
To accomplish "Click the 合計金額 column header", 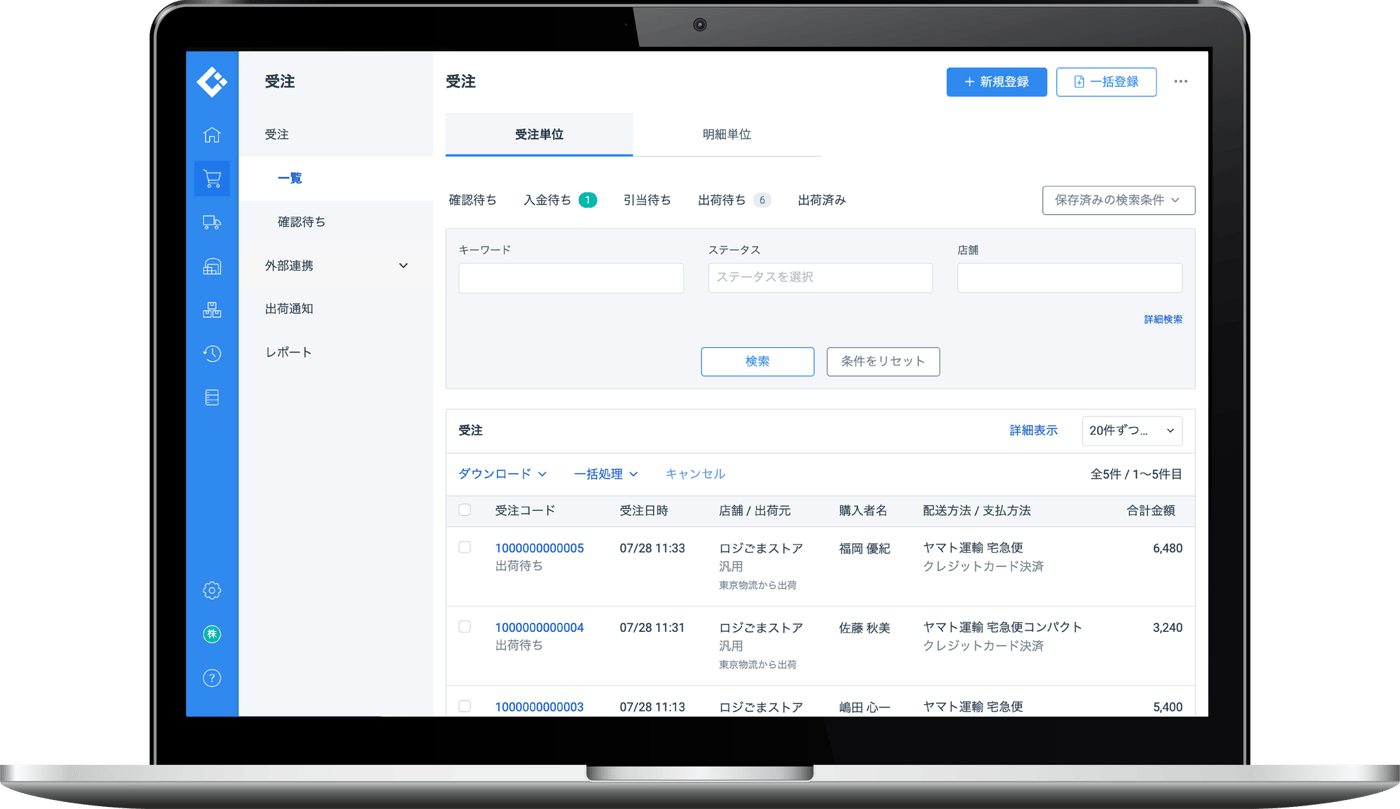I will tap(1151, 511).
